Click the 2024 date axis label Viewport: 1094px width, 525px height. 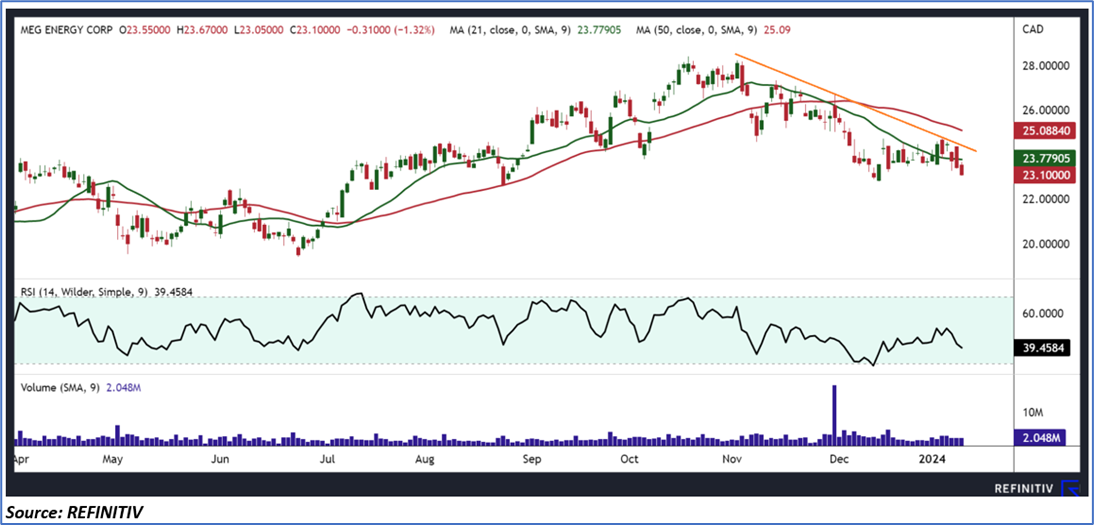[x=931, y=459]
